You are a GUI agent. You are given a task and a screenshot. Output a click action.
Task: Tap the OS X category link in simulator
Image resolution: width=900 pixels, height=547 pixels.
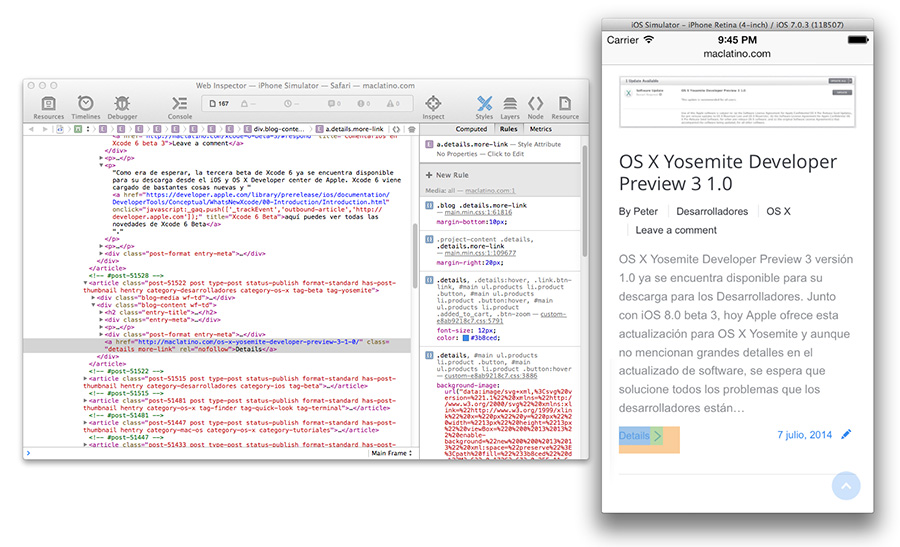tap(778, 211)
